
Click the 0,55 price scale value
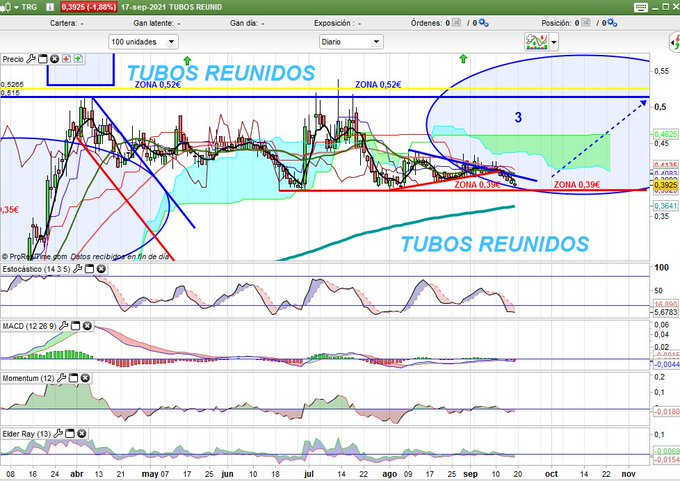point(661,71)
